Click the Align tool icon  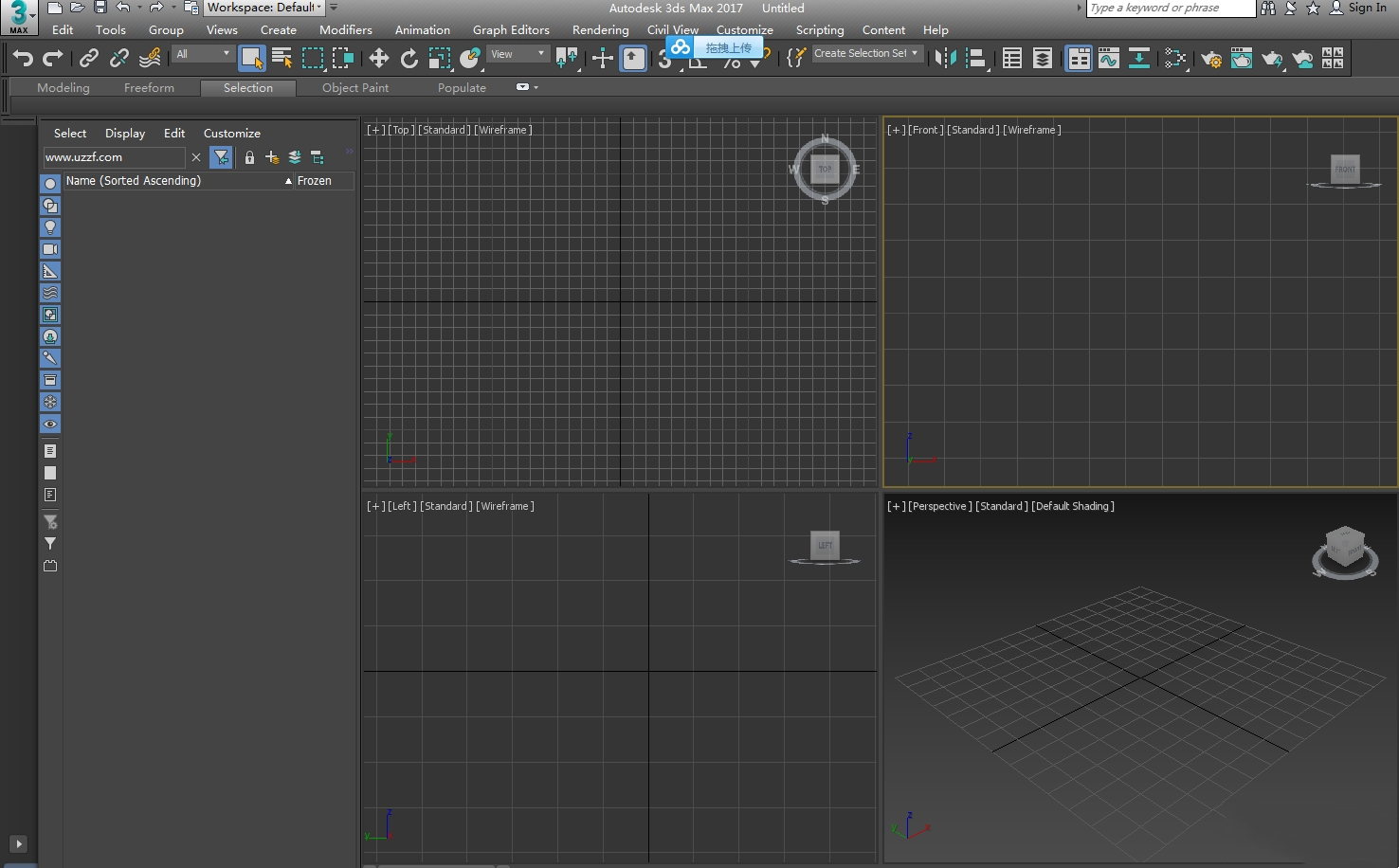(976, 59)
